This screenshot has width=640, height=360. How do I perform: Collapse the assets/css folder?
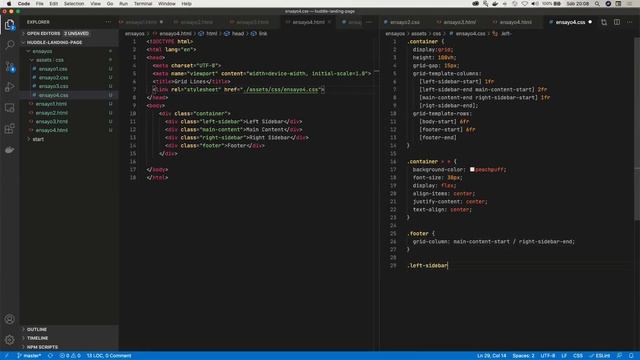pyautogui.click(x=49, y=60)
